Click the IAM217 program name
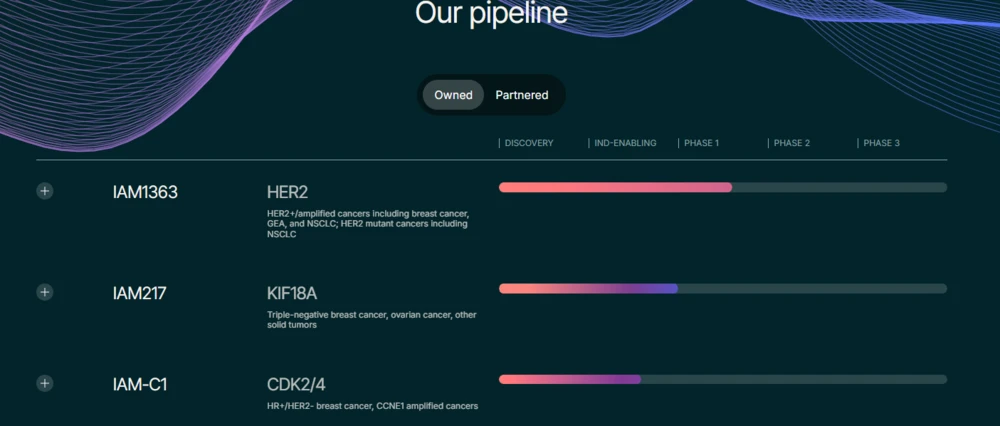The image size is (1000, 426). 140,293
